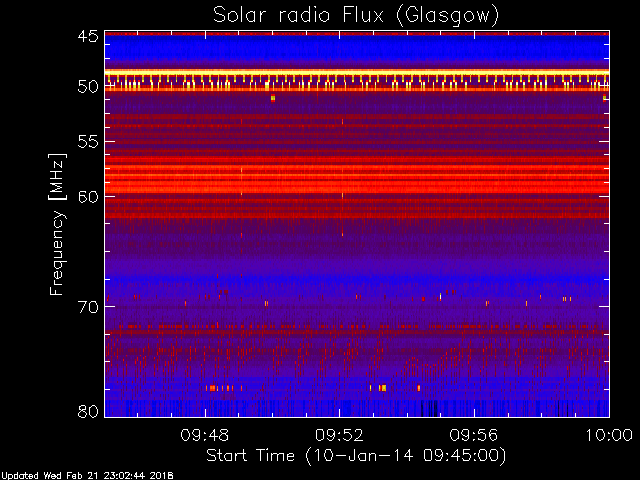Click the 'Frequency [MHz]' axis title

[57, 224]
